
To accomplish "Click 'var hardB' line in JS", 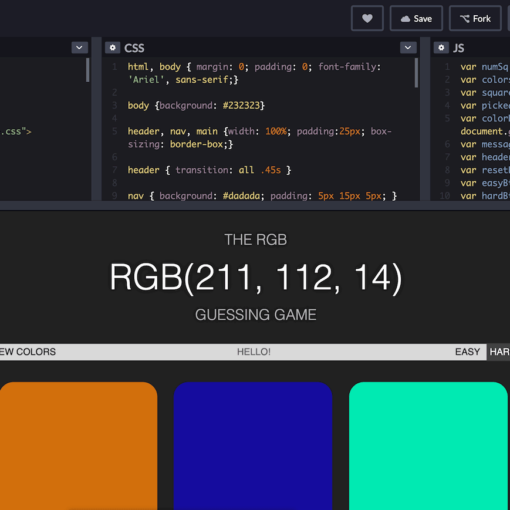I will tap(485, 196).
